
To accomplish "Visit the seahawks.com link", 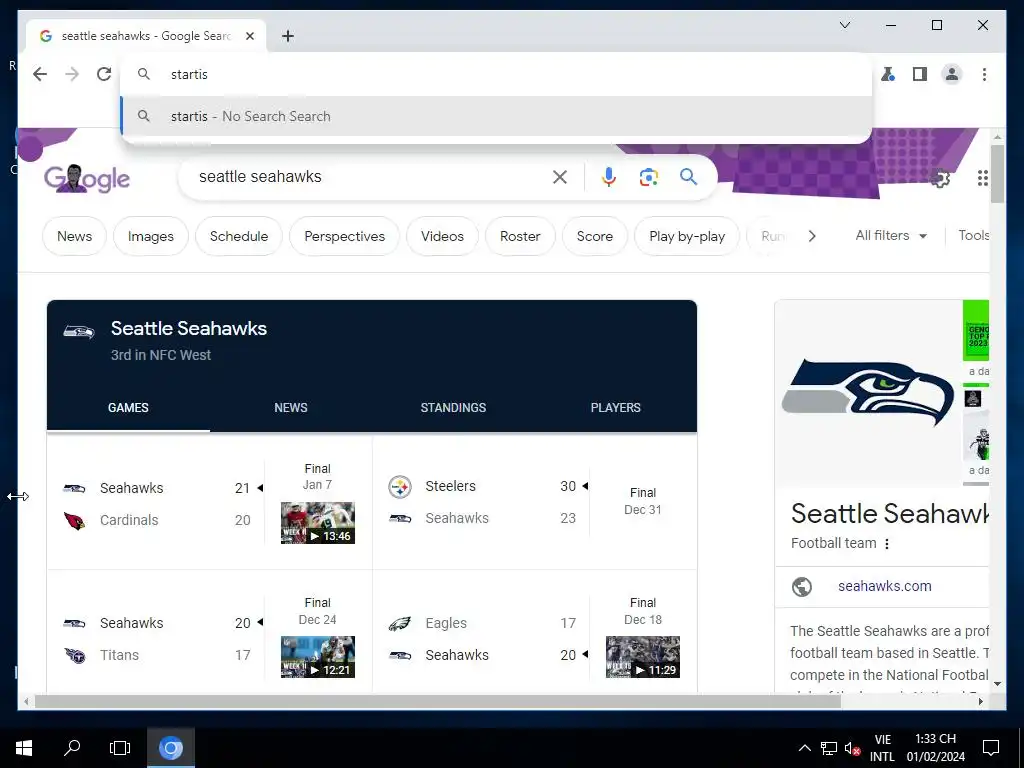I will (x=885, y=586).
